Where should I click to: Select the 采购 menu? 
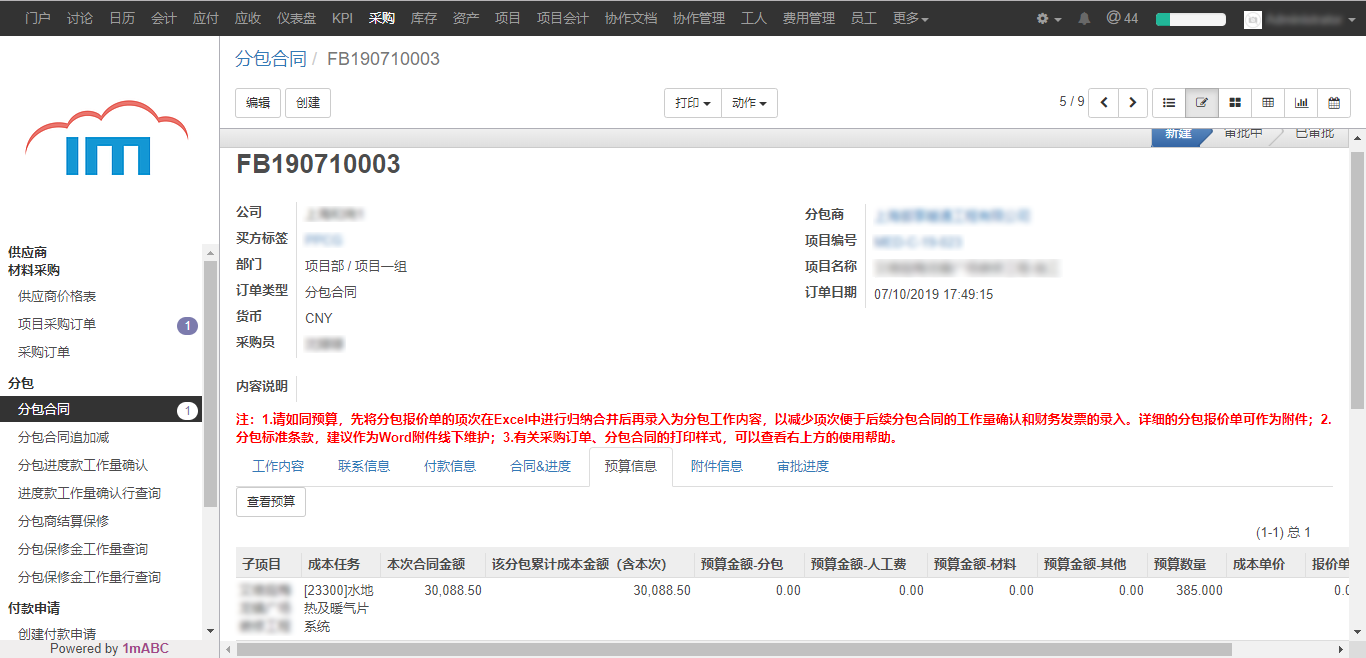coord(382,18)
